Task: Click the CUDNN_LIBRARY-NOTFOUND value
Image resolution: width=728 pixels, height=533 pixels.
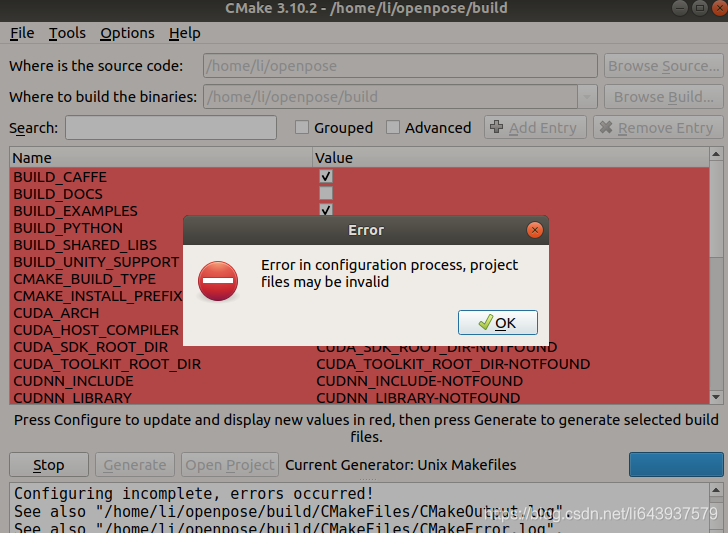Action: pyautogui.click(x=418, y=398)
